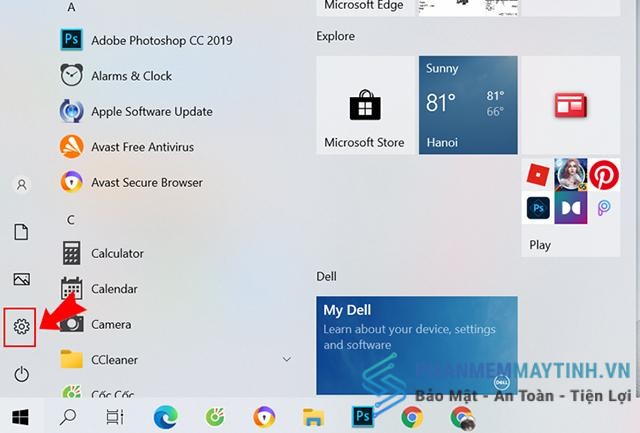Open the Microsoft Edge tile at top
Viewport: 640px width, 433px height.
click(x=365, y=8)
